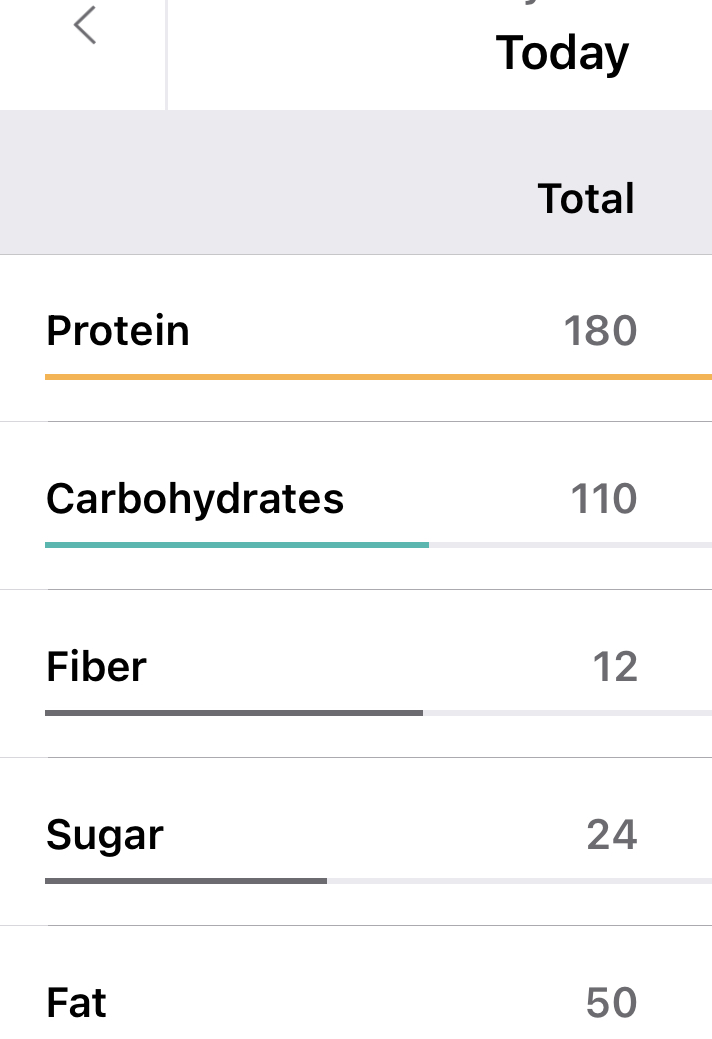This screenshot has width=712, height=1039.
Task: Tap the Fiber total value 12
Action: point(614,666)
